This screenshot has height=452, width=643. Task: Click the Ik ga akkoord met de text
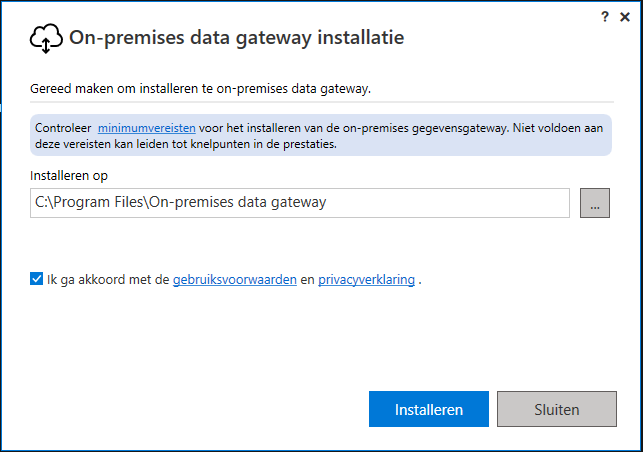108,279
